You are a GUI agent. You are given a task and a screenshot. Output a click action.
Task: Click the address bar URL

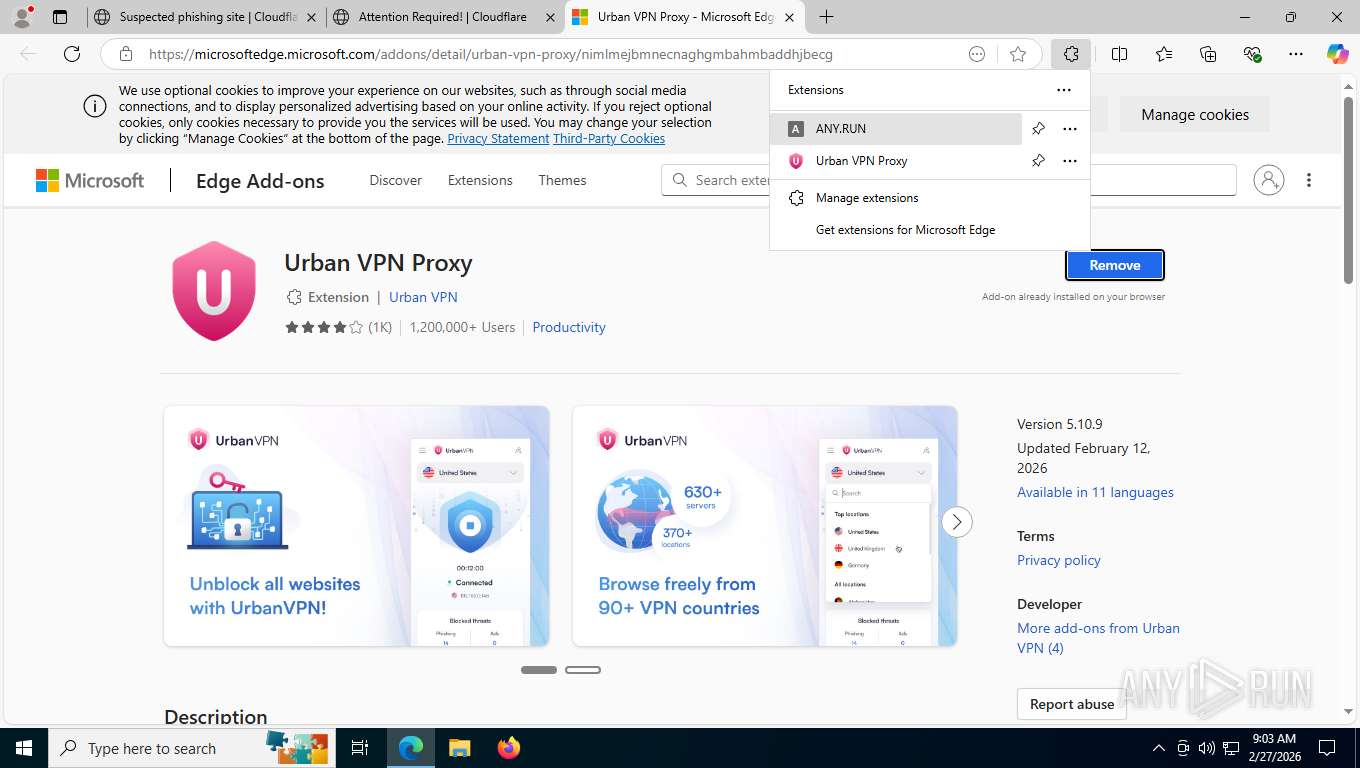[491, 54]
